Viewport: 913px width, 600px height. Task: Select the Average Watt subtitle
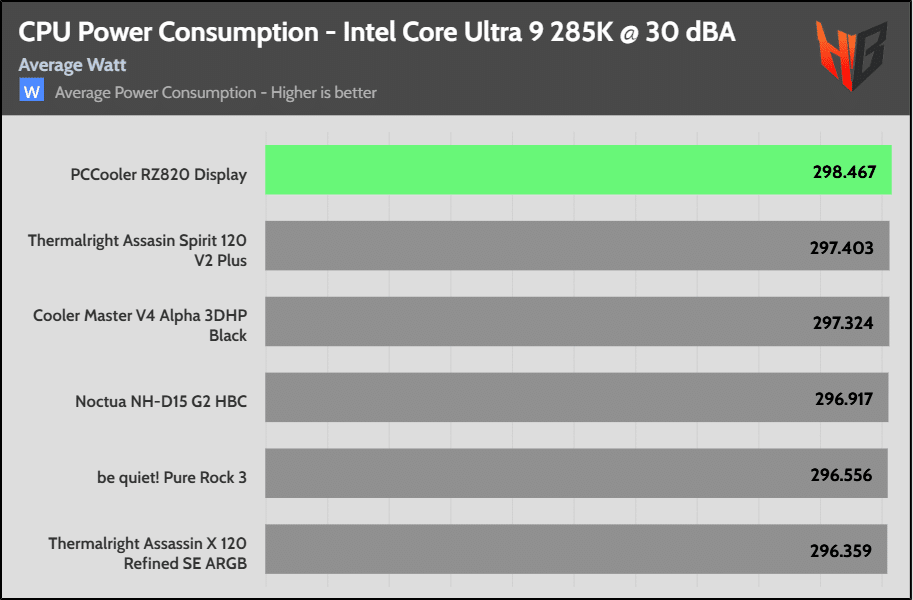pos(72,65)
